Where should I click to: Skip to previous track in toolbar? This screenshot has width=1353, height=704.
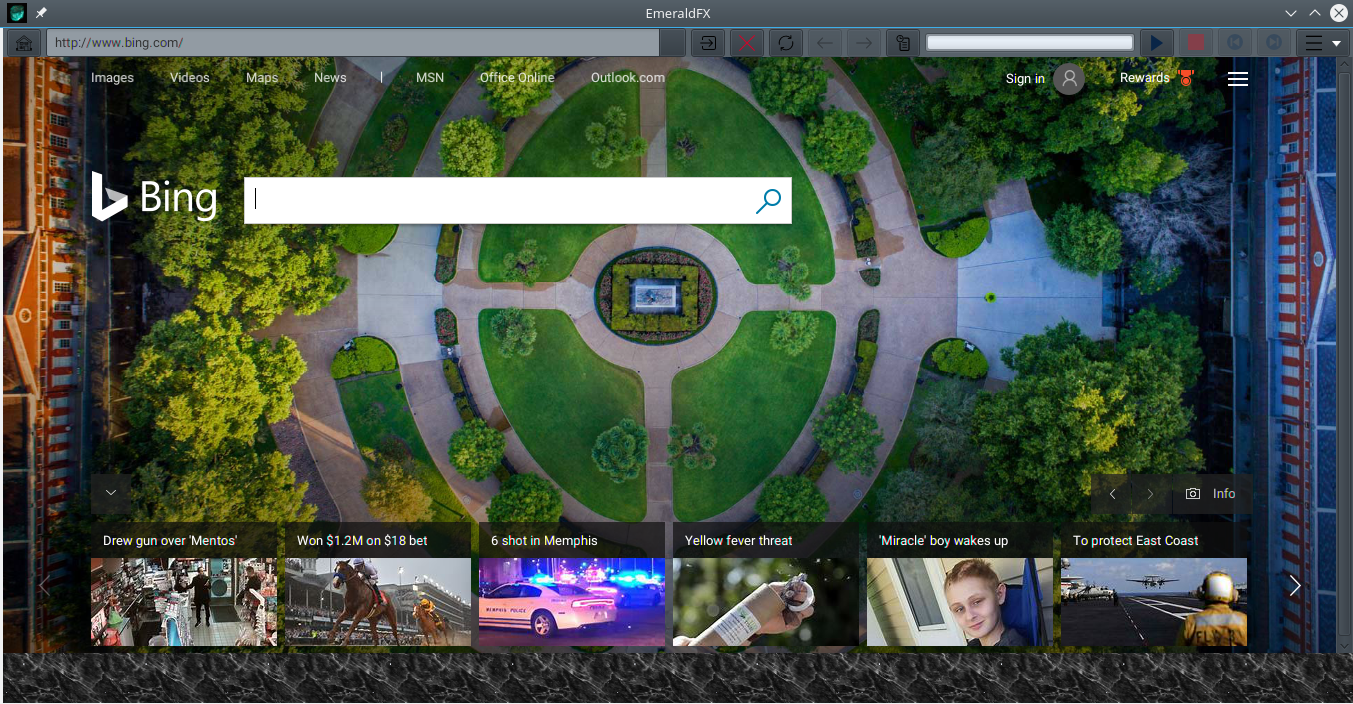pos(1234,43)
